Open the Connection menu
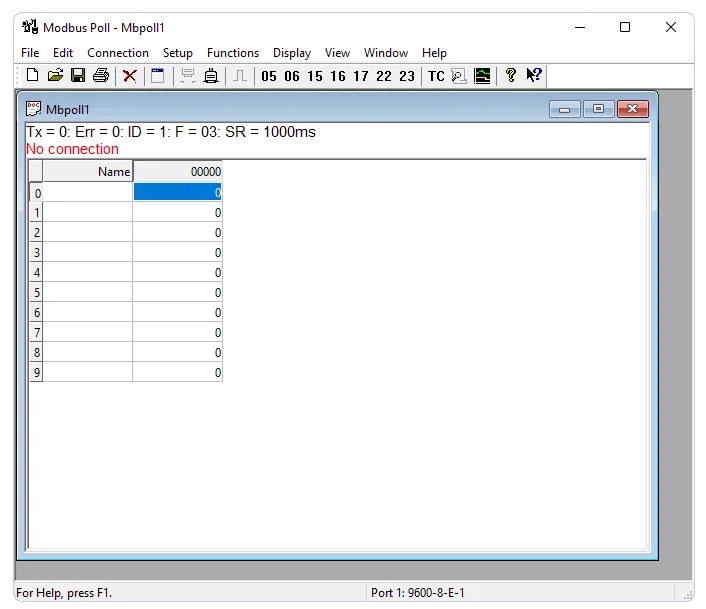 (x=118, y=53)
